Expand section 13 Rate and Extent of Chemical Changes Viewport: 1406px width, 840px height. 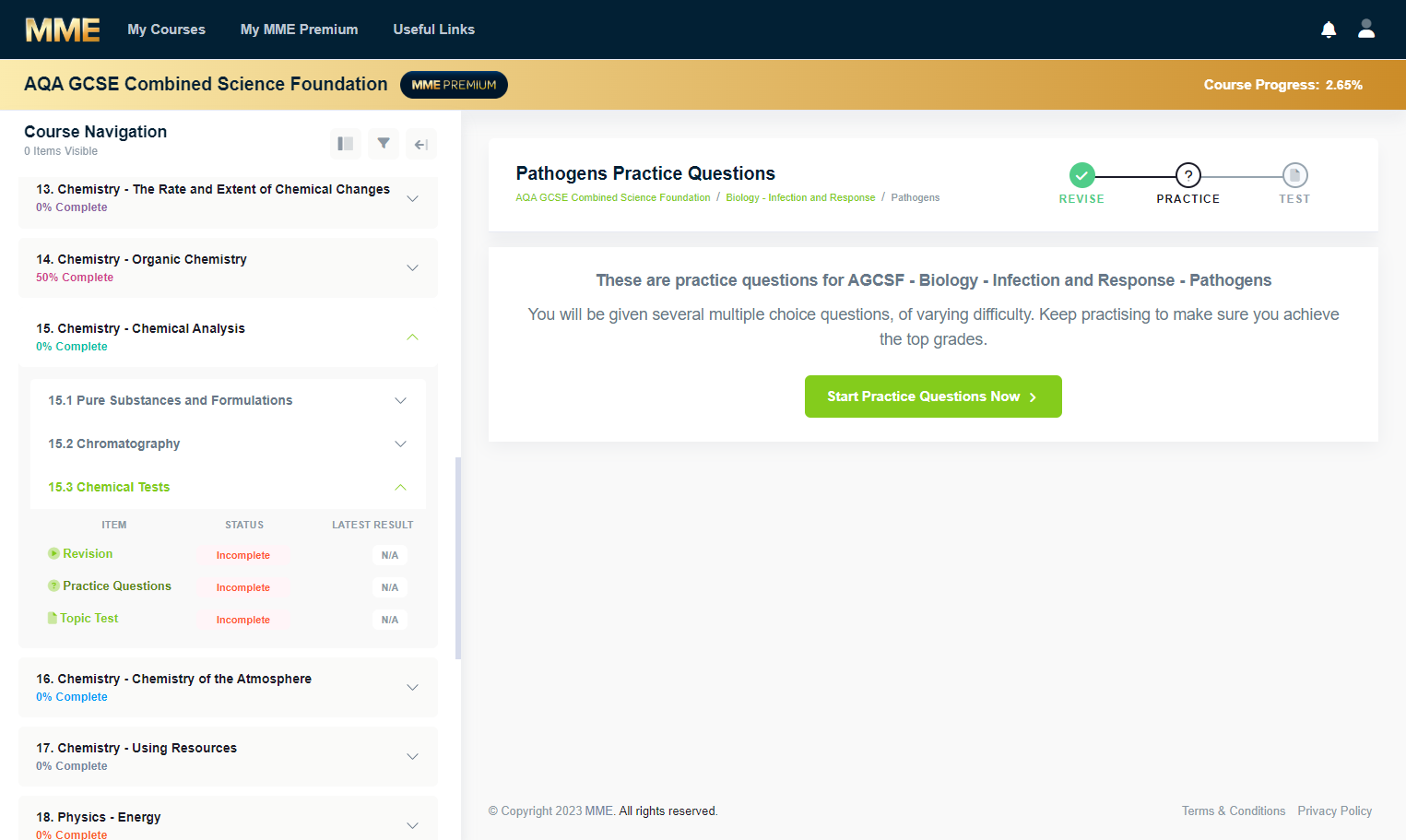point(413,198)
